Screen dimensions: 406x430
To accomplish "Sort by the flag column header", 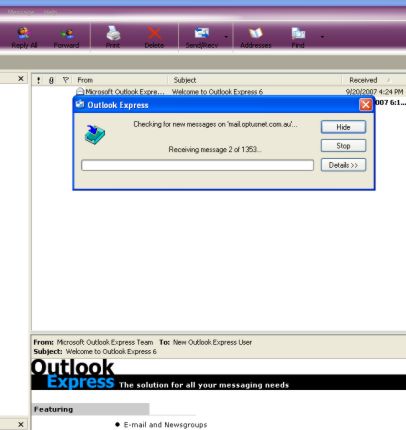I will (66, 80).
